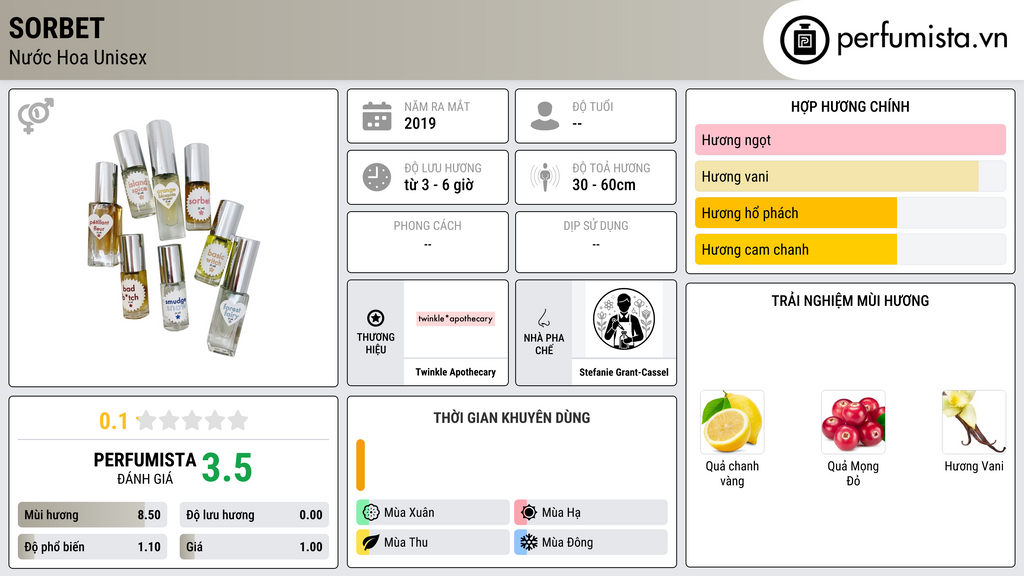
Task: Click the green 3.5 Perfumista score
Action: point(227,468)
